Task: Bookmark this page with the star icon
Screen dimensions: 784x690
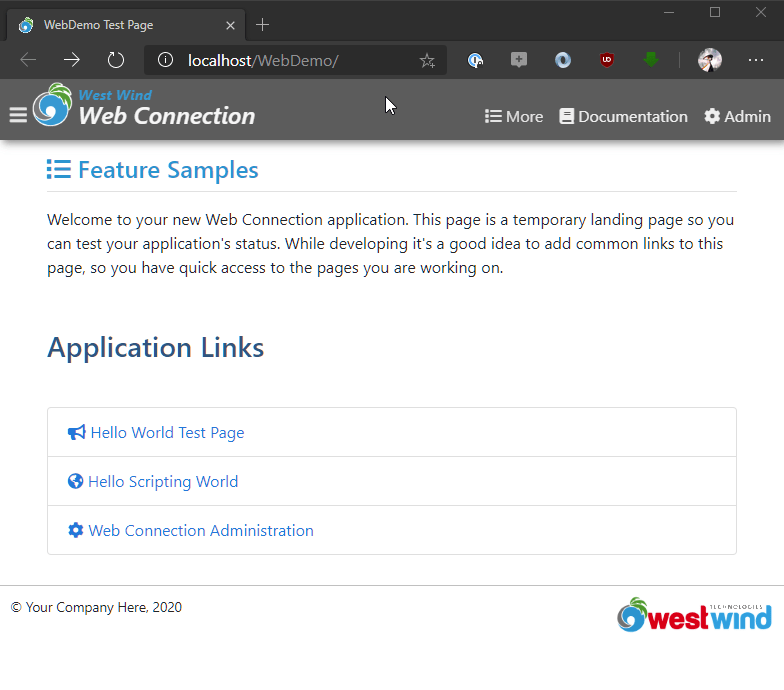Action: pos(427,60)
